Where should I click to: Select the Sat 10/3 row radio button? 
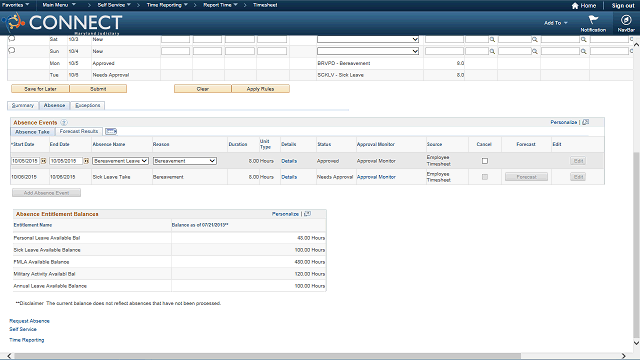(x=12, y=39)
